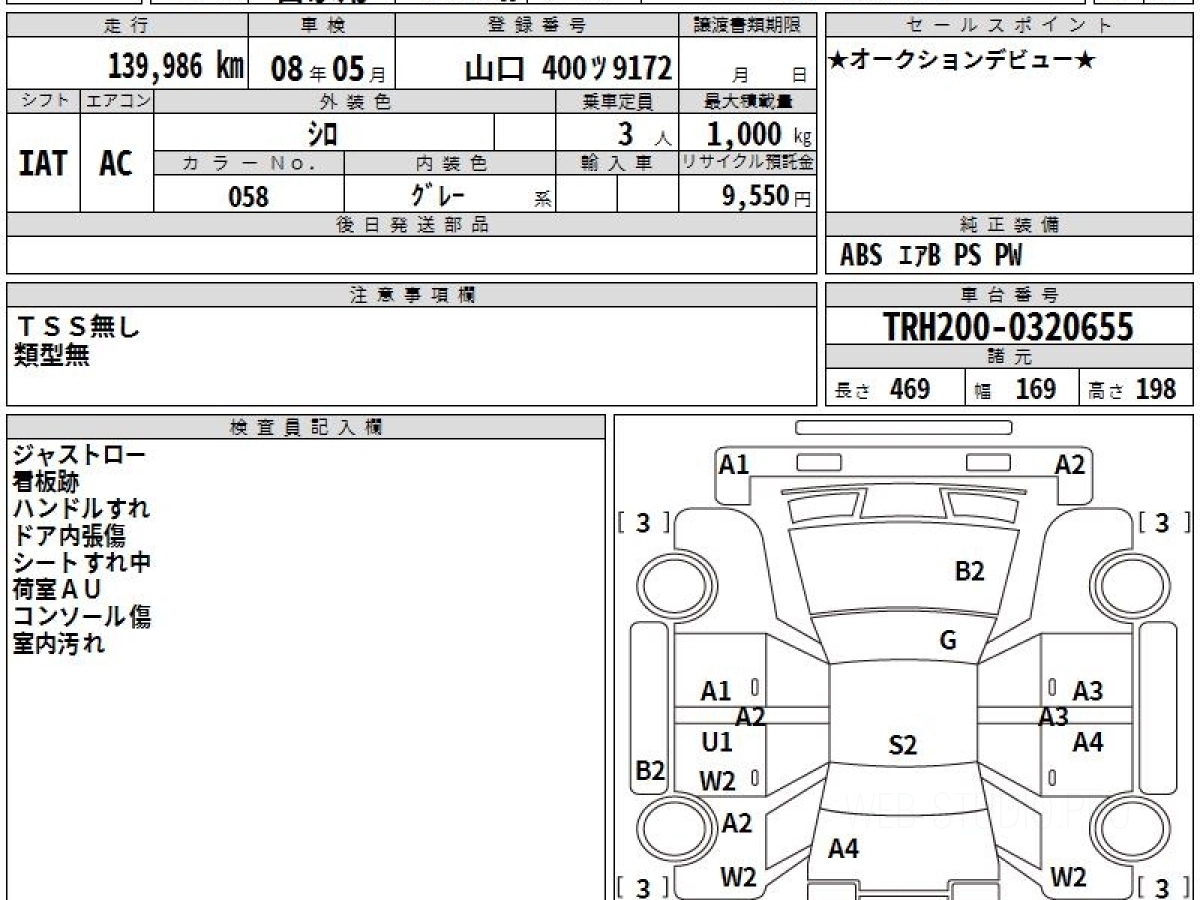
Task: Click the U1 damage mark on left door
Action: pos(717,743)
